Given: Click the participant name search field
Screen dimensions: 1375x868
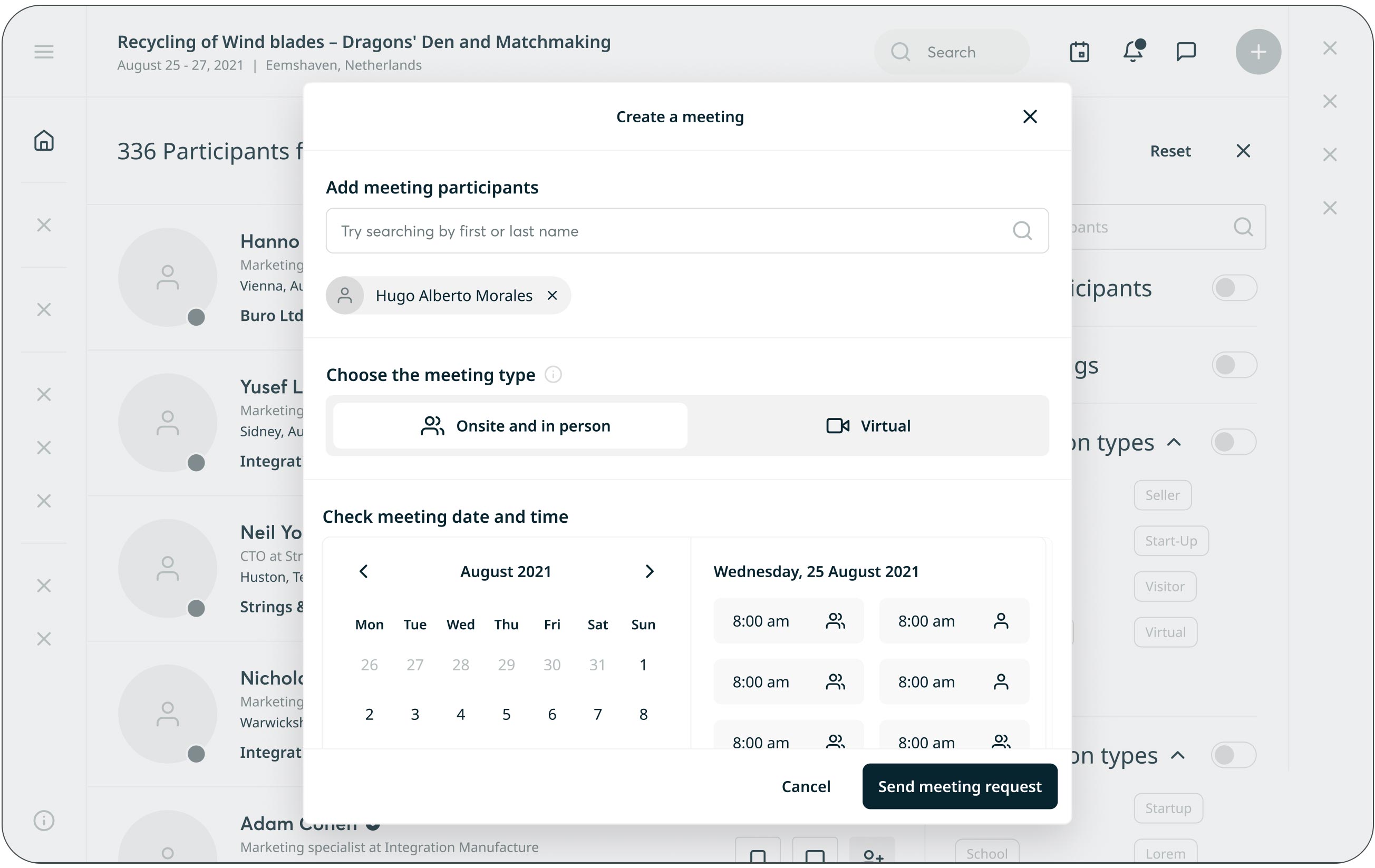Looking at the screenshot, I should click(x=674, y=230).
